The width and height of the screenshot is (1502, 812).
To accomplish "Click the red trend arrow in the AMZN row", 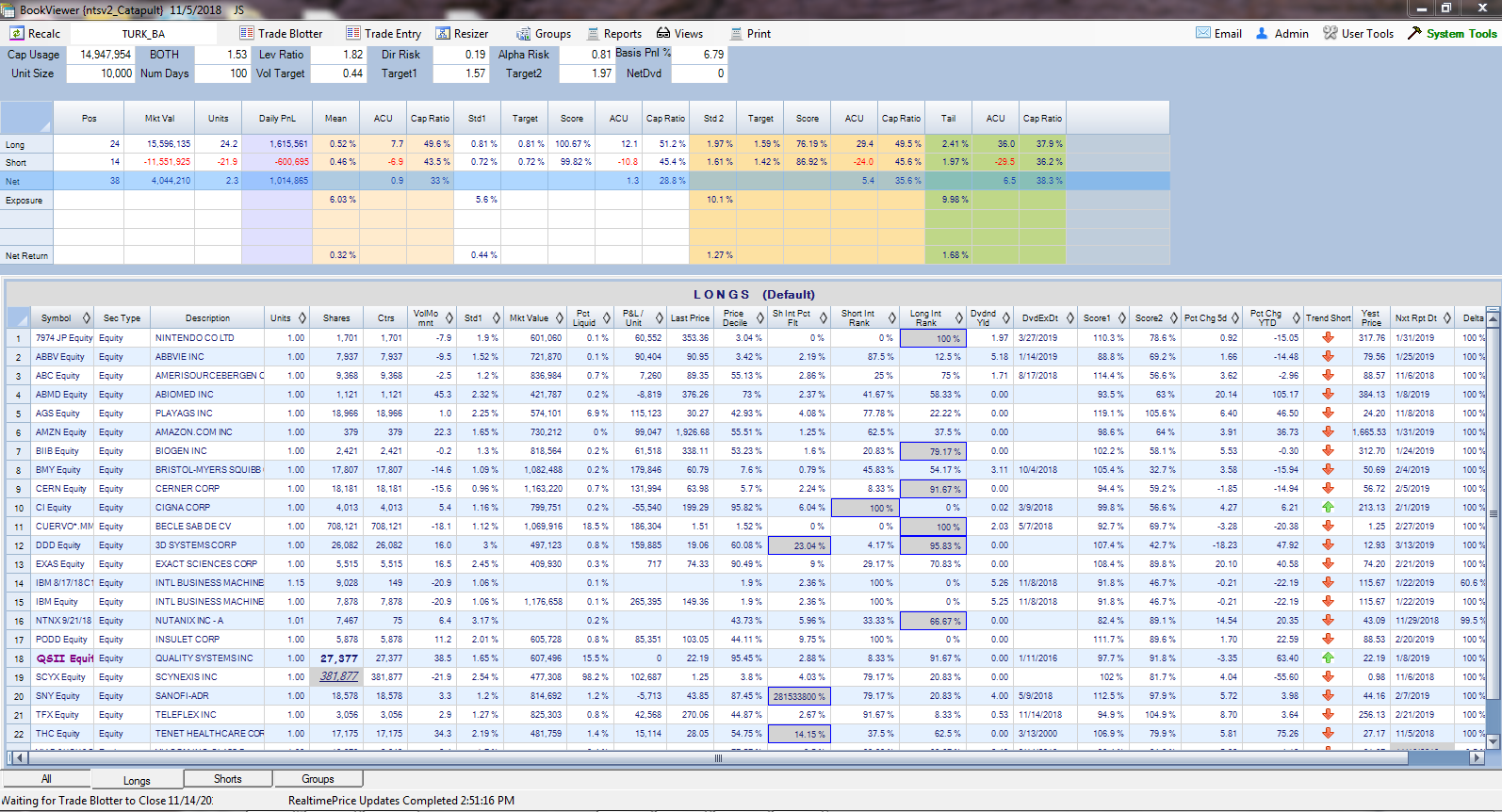I will (1328, 431).
